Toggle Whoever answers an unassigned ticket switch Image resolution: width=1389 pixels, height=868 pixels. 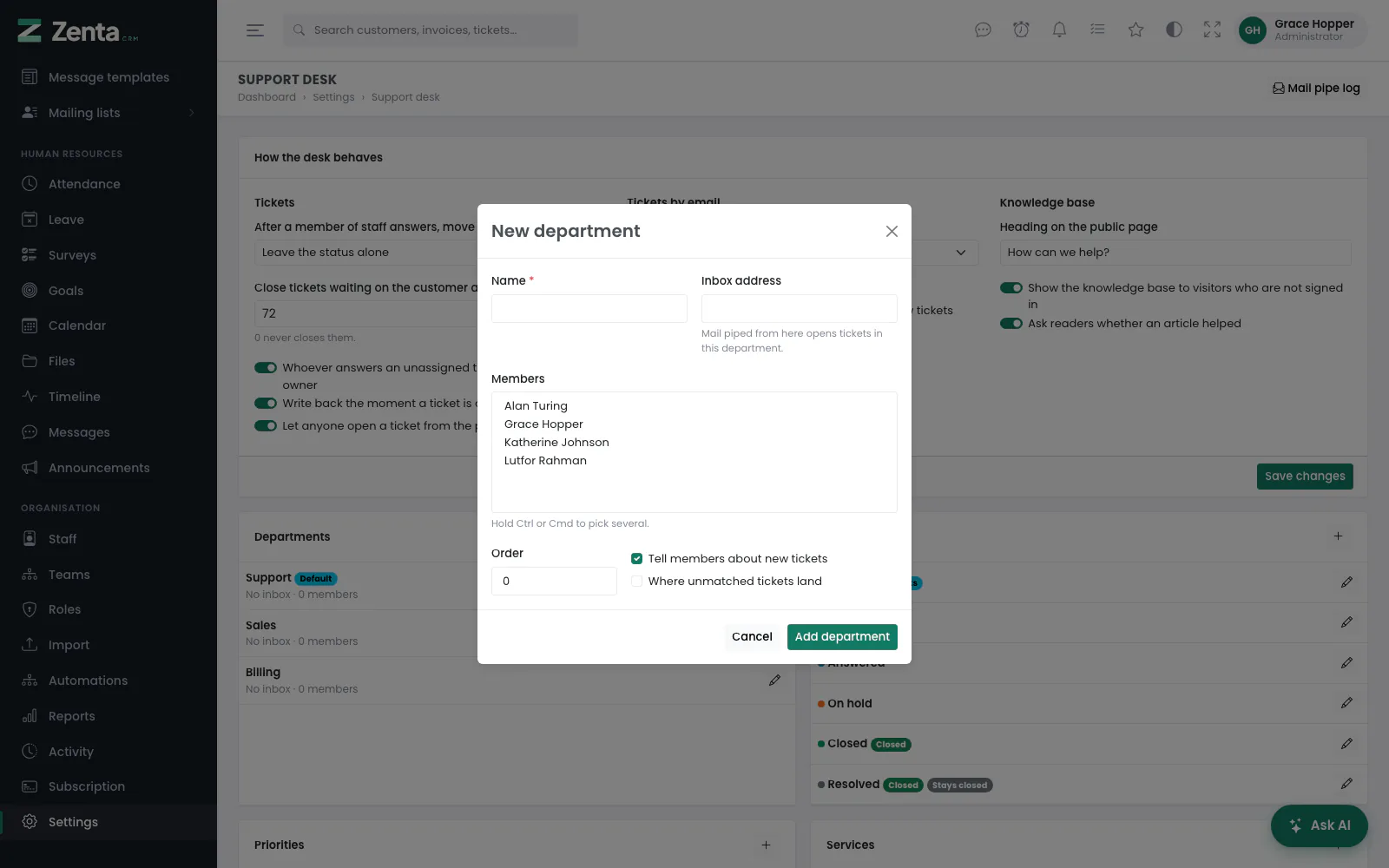pyautogui.click(x=266, y=368)
